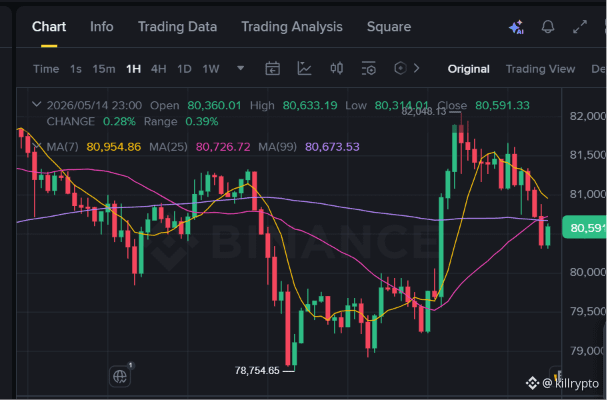Click the MA(25) value 80,726.72

pyautogui.click(x=223, y=147)
